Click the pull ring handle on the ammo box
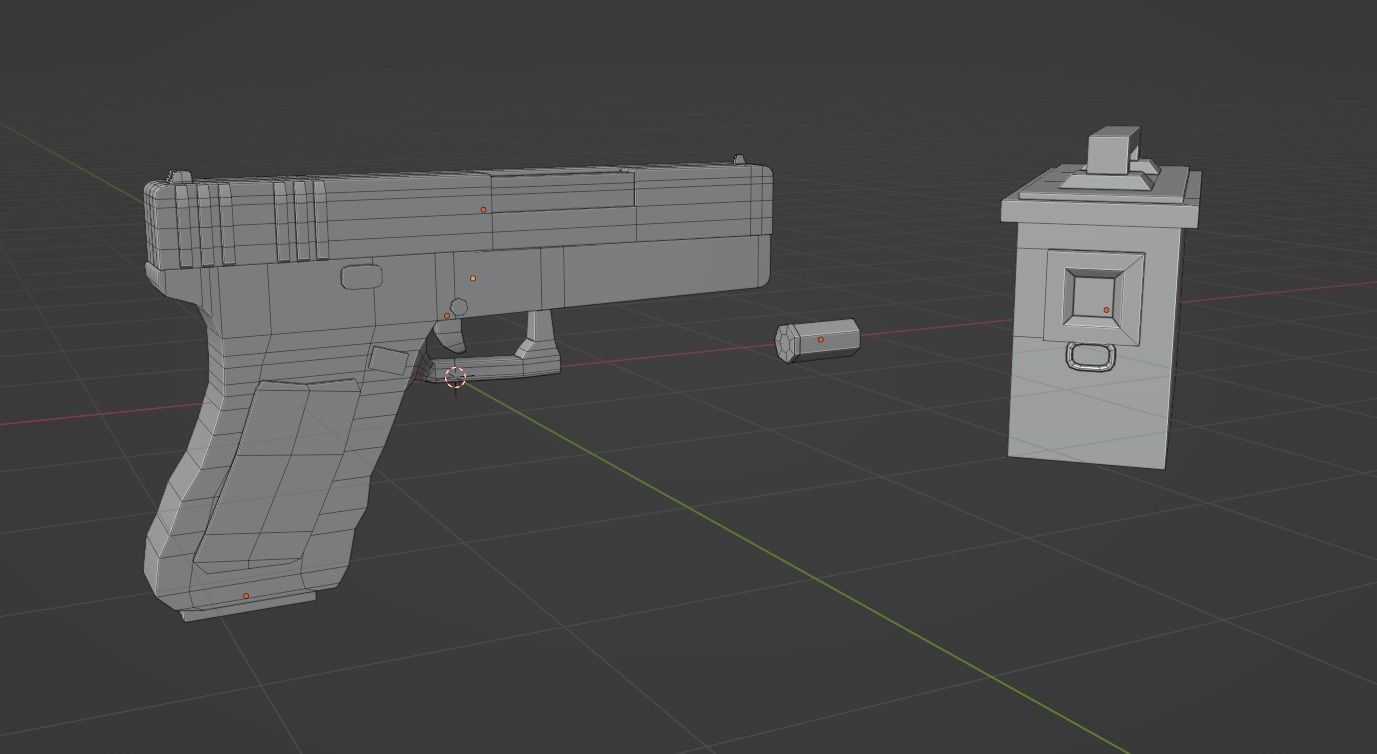 click(1093, 355)
